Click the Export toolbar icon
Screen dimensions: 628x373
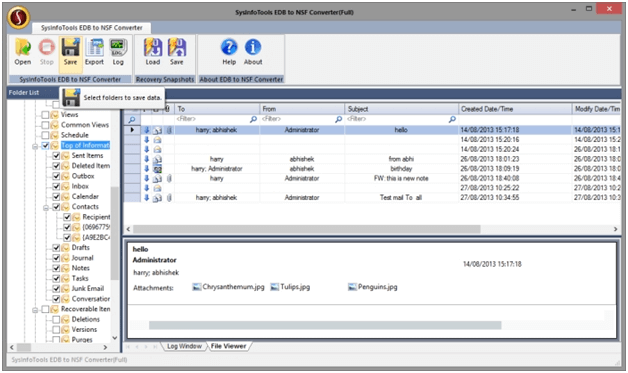coord(94,52)
